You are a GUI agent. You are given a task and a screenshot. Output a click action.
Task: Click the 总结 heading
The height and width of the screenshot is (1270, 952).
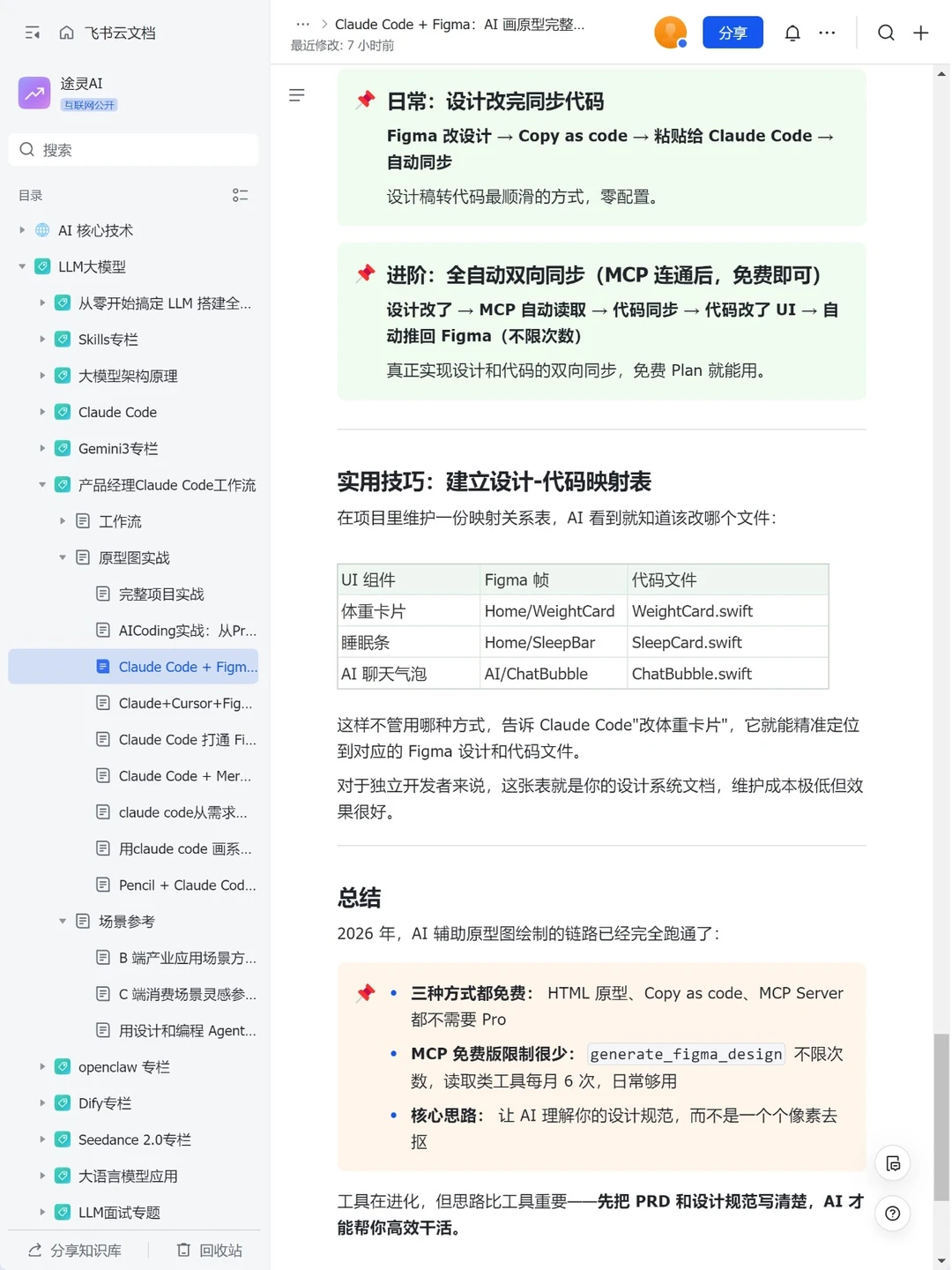[x=359, y=898]
